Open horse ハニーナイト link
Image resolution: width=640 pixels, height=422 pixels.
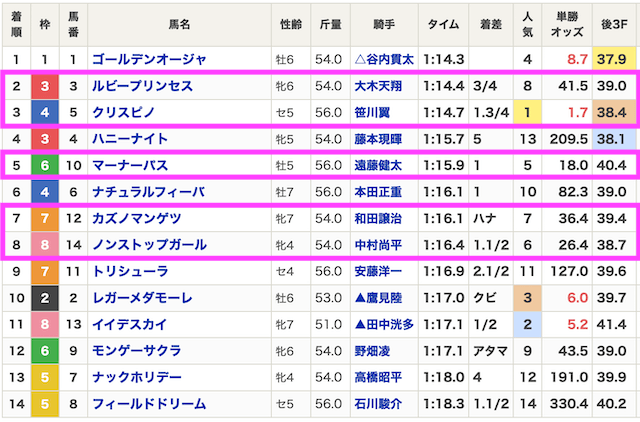[x=130, y=139]
